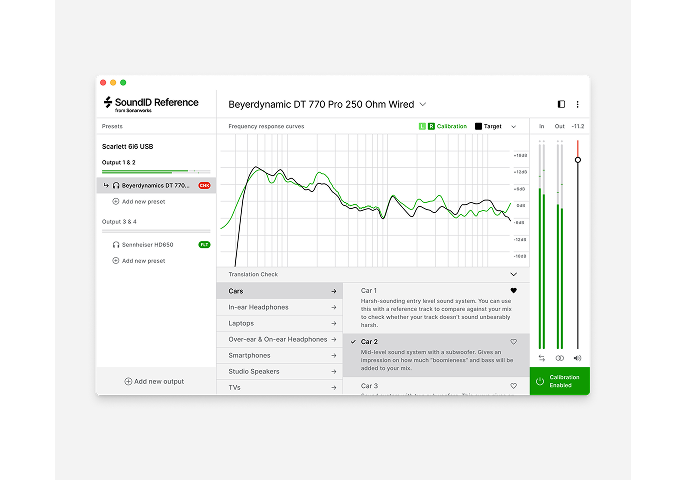Viewport: 686px width, 480px height.
Task: Open the Studio Speakers category arrow
Action: click(x=334, y=371)
